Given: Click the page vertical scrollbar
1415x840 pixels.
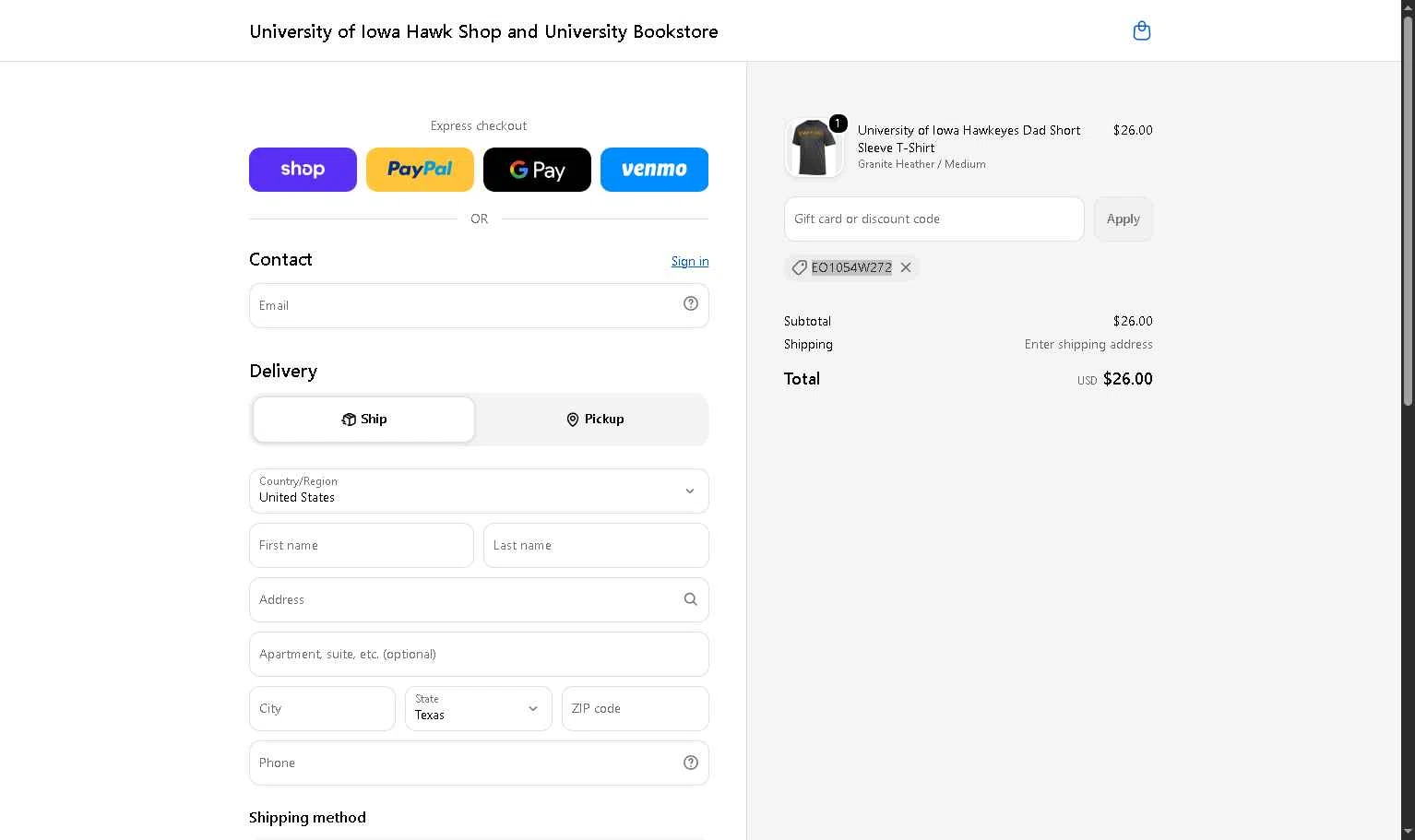Looking at the screenshot, I should [x=1408, y=212].
